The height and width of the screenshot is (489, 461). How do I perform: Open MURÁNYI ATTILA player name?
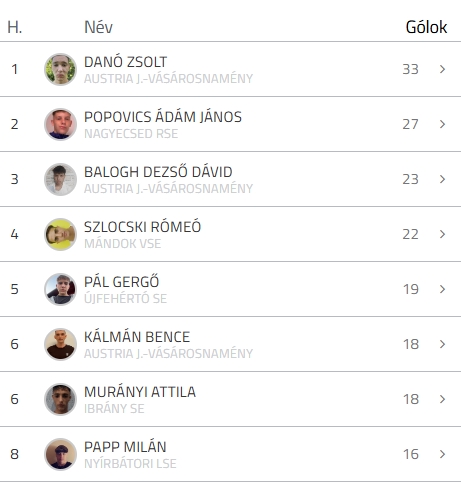click(140, 392)
